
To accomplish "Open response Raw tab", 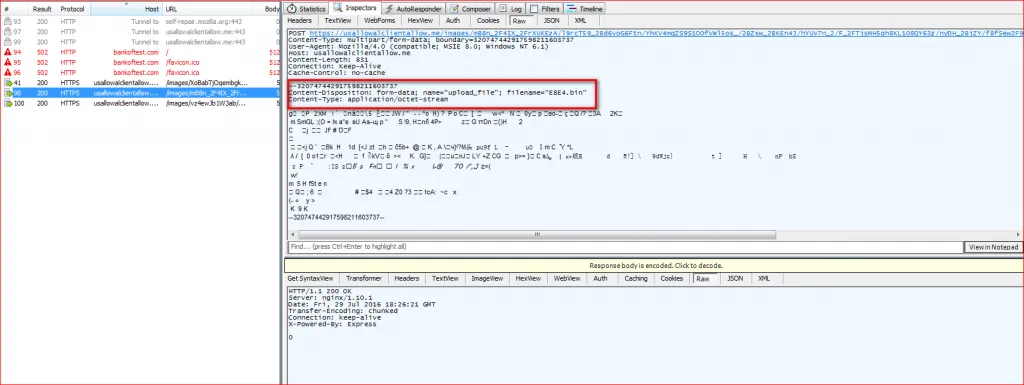I will (x=703, y=279).
